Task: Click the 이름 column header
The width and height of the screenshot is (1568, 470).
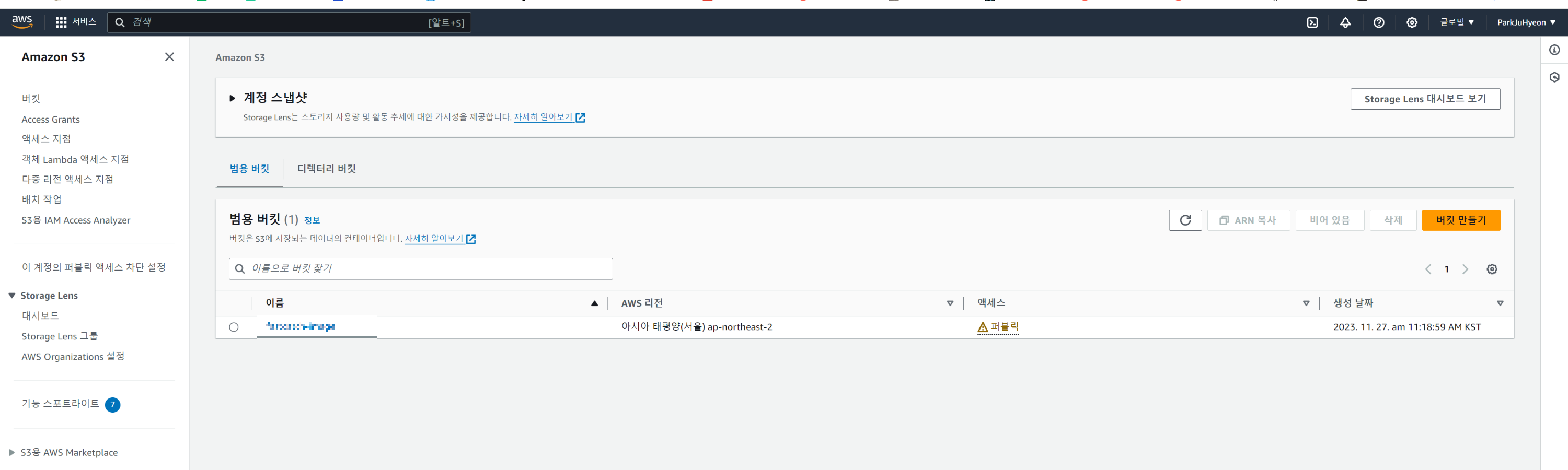Action: click(x=274, y=303)
